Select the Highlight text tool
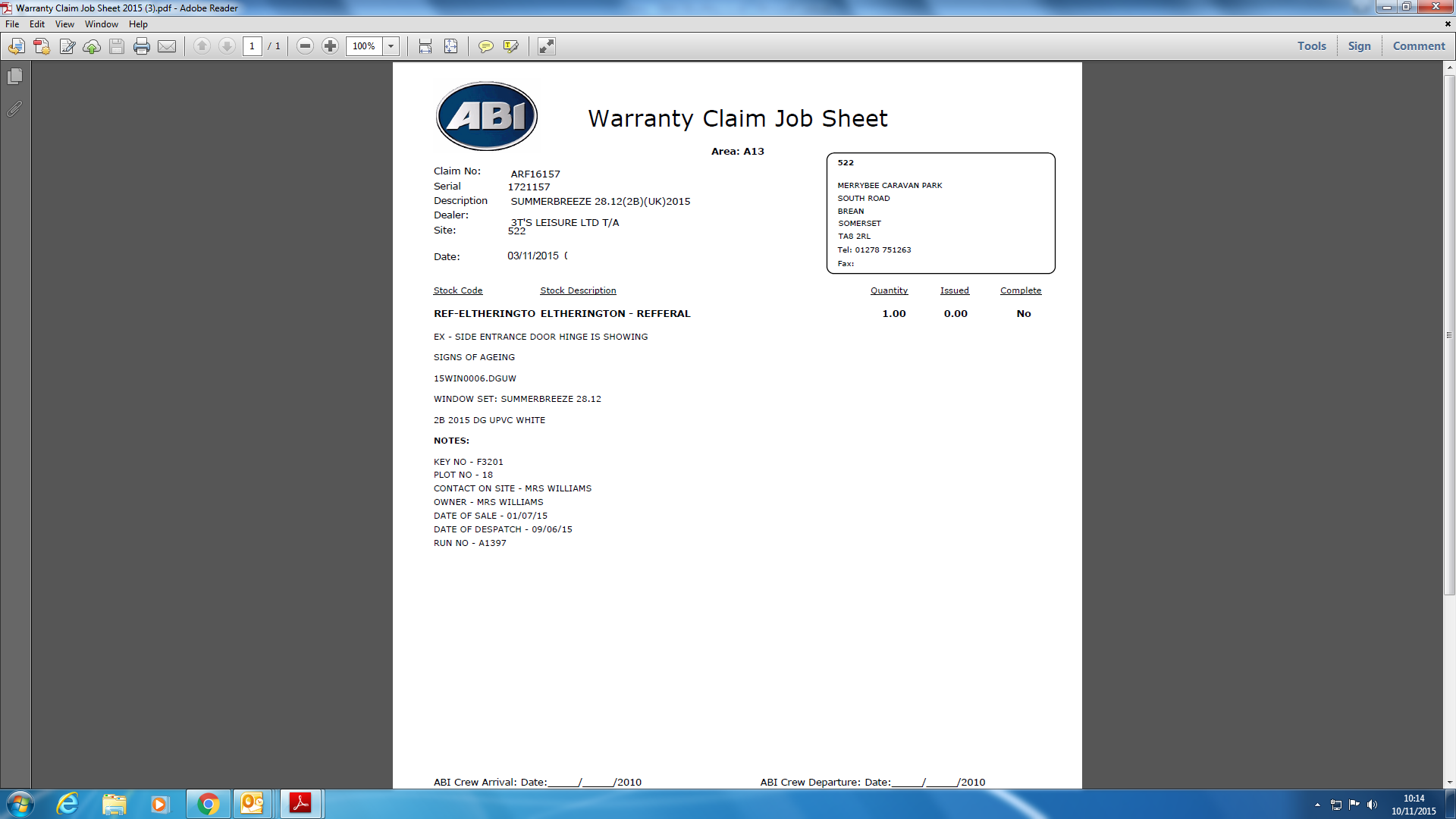 click(510, 46)
